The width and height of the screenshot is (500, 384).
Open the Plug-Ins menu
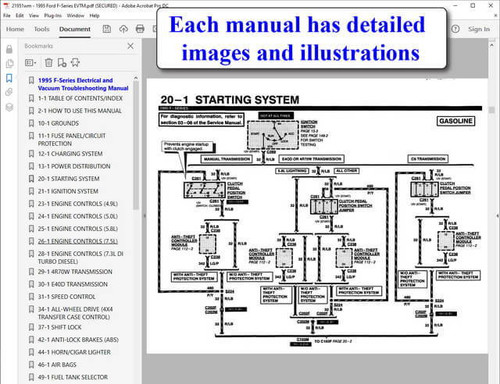coord(53,15)
